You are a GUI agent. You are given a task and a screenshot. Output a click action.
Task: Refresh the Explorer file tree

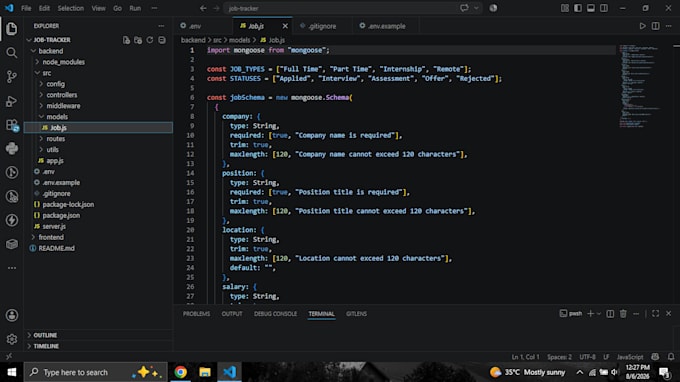click(150, 40)
